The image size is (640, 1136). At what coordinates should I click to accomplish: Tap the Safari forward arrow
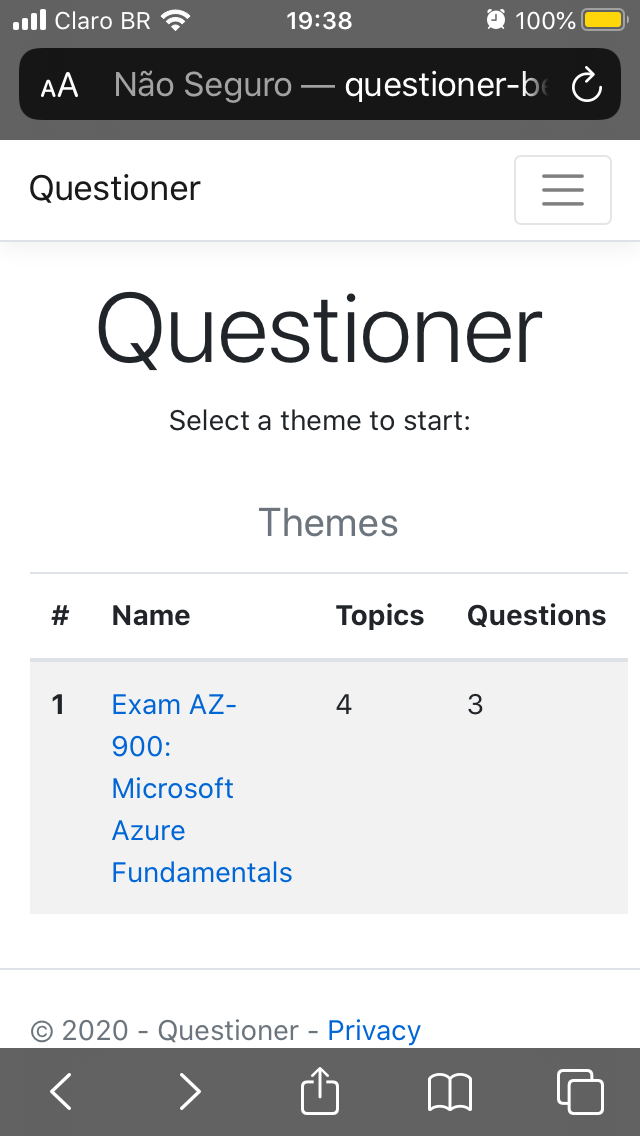click(190, 1091)
